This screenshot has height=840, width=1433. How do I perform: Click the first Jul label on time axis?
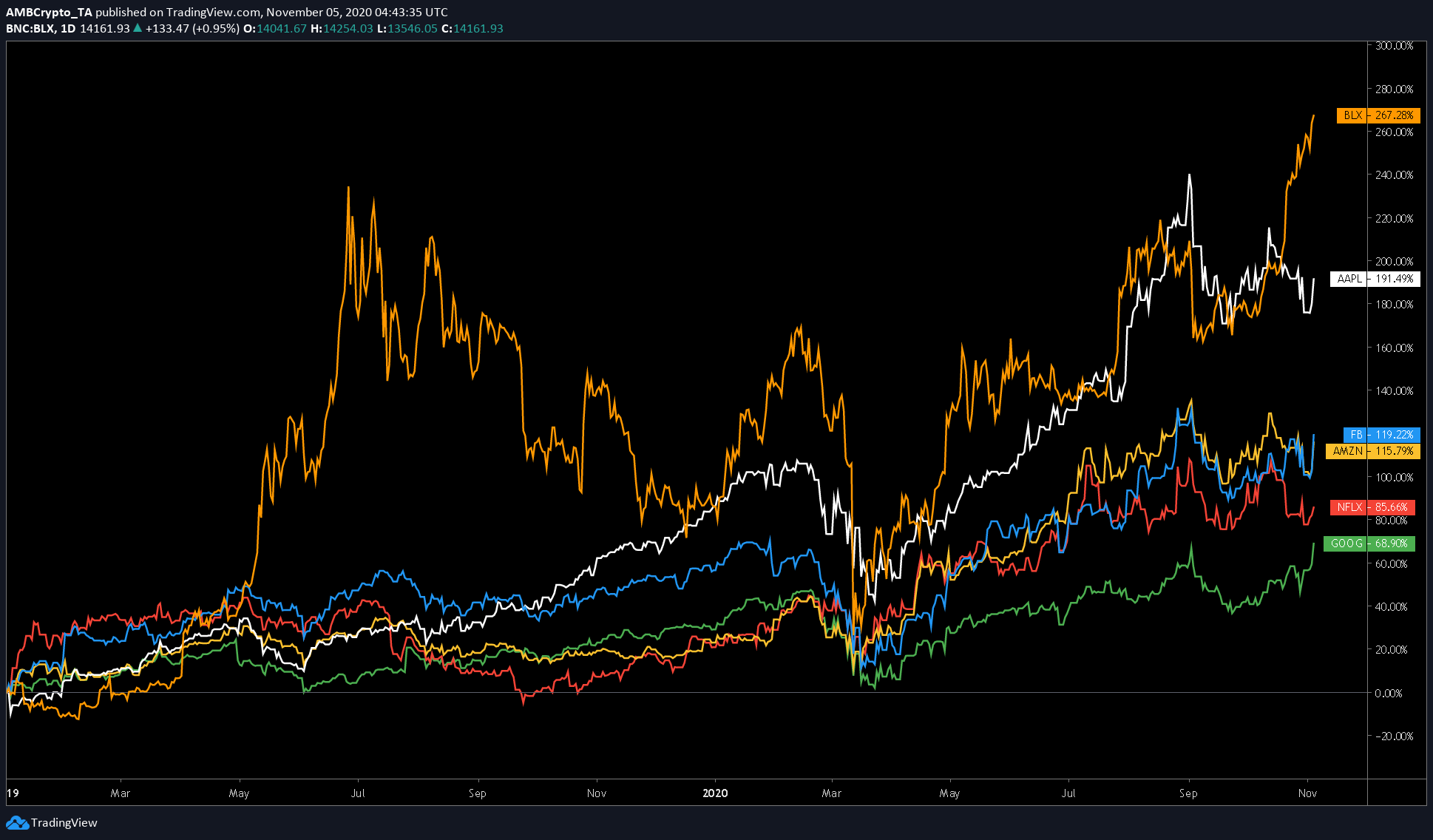tap(358, 793)
